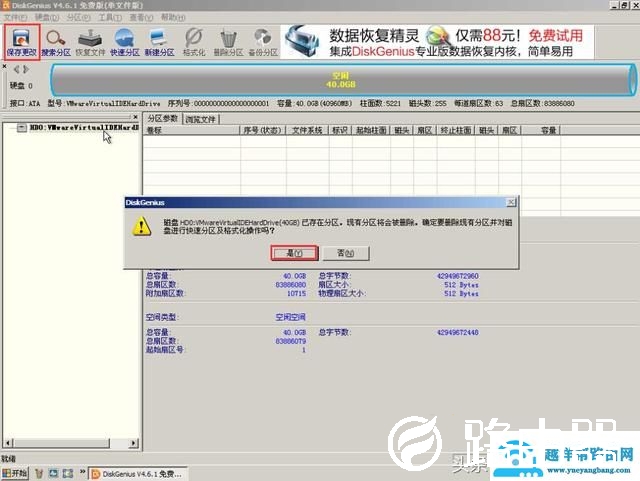Click the yellow warning icon in the dialog

142,226
